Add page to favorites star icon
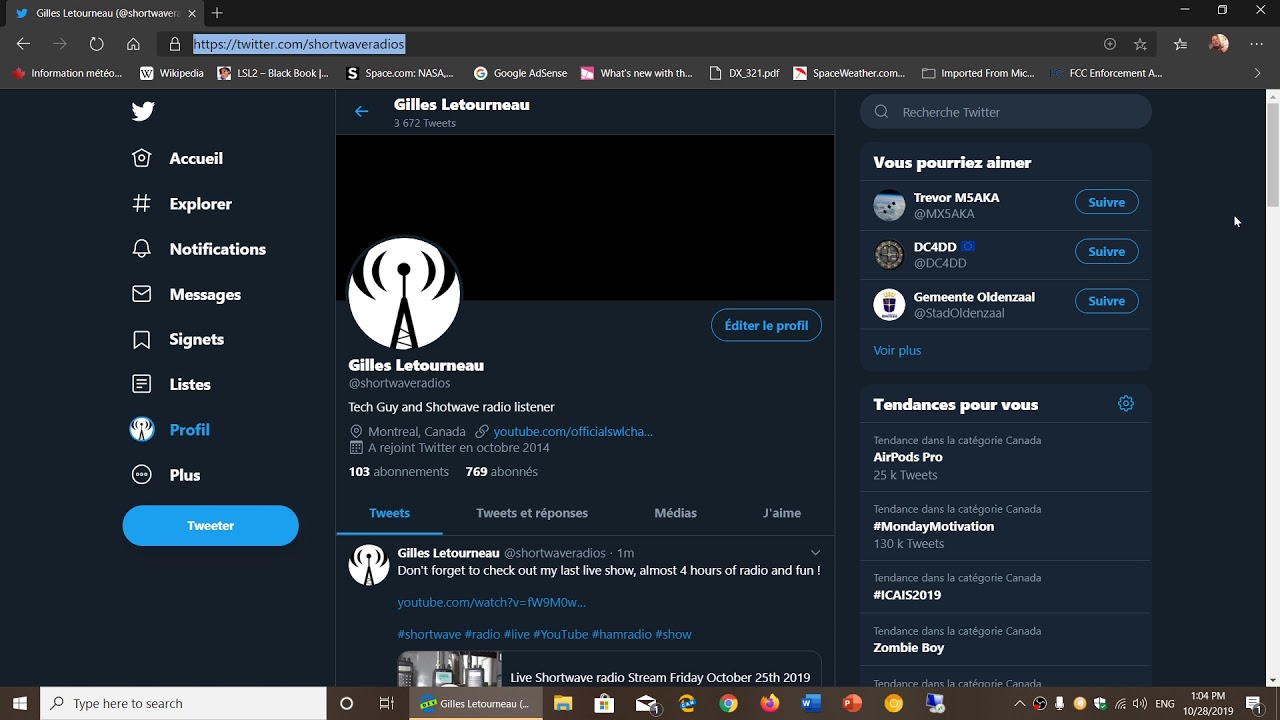Image resolution: width=1280 pixels, height=720 pixels. (1140, 44)
